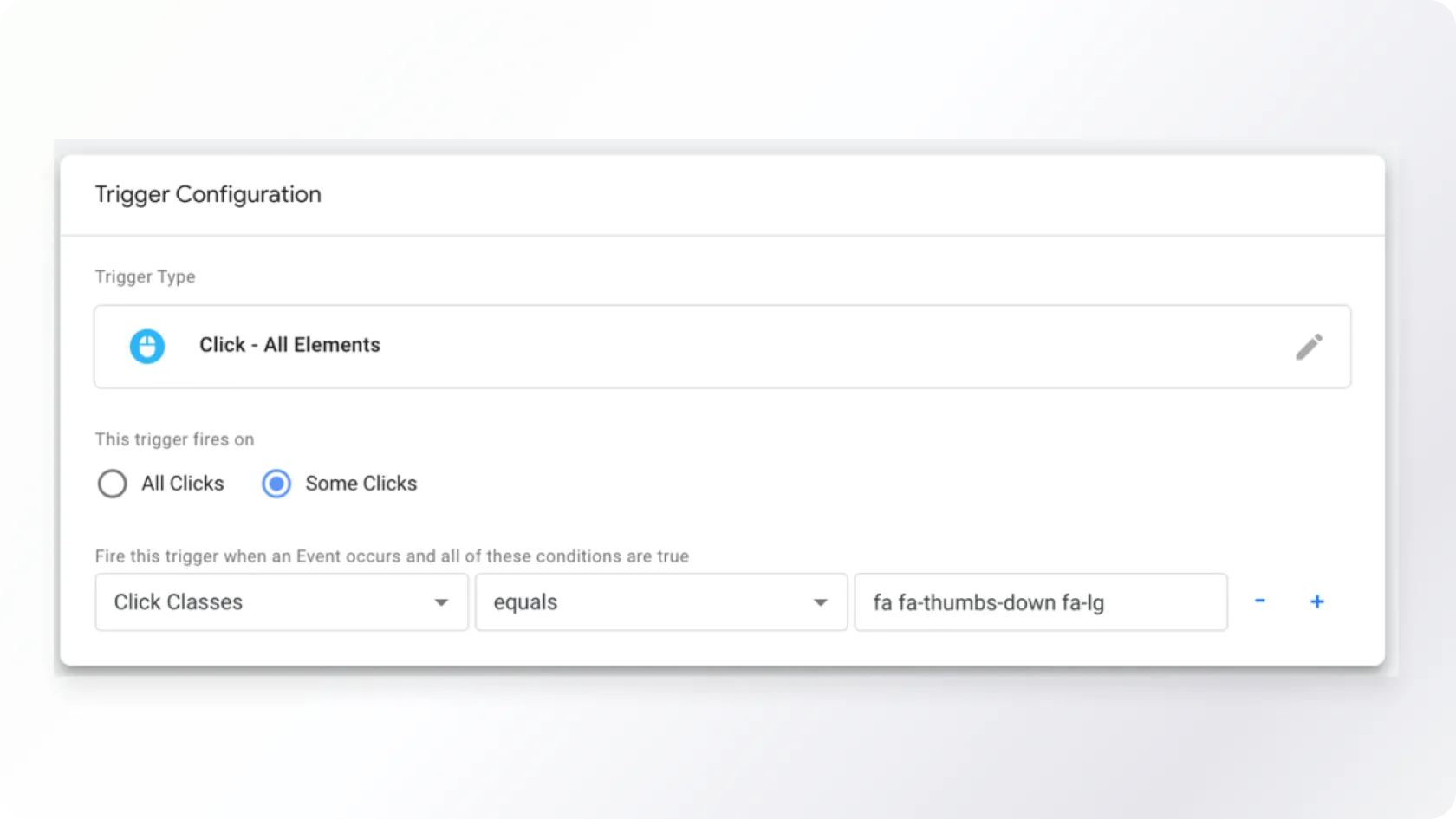1456x819 pixels.
Task: Open the Click Classes variable dropdown
Action: point(281,601)
